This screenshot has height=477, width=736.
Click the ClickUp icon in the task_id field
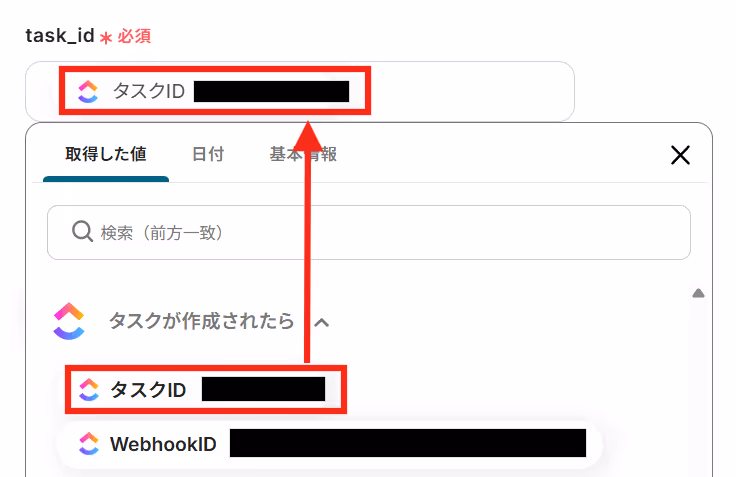(88, 91)
